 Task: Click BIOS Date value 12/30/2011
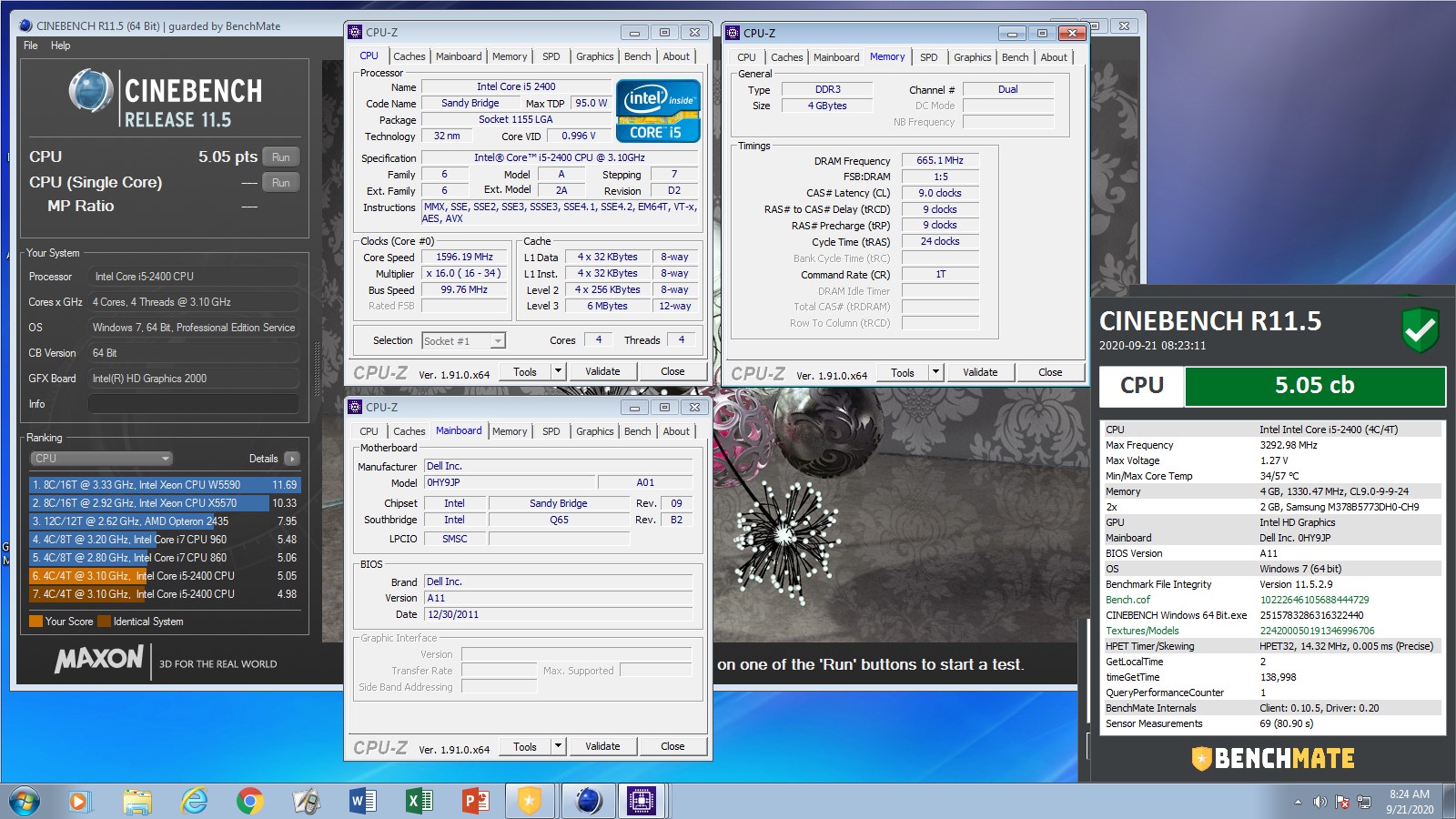pyautogui.click(x=558, y=614)
